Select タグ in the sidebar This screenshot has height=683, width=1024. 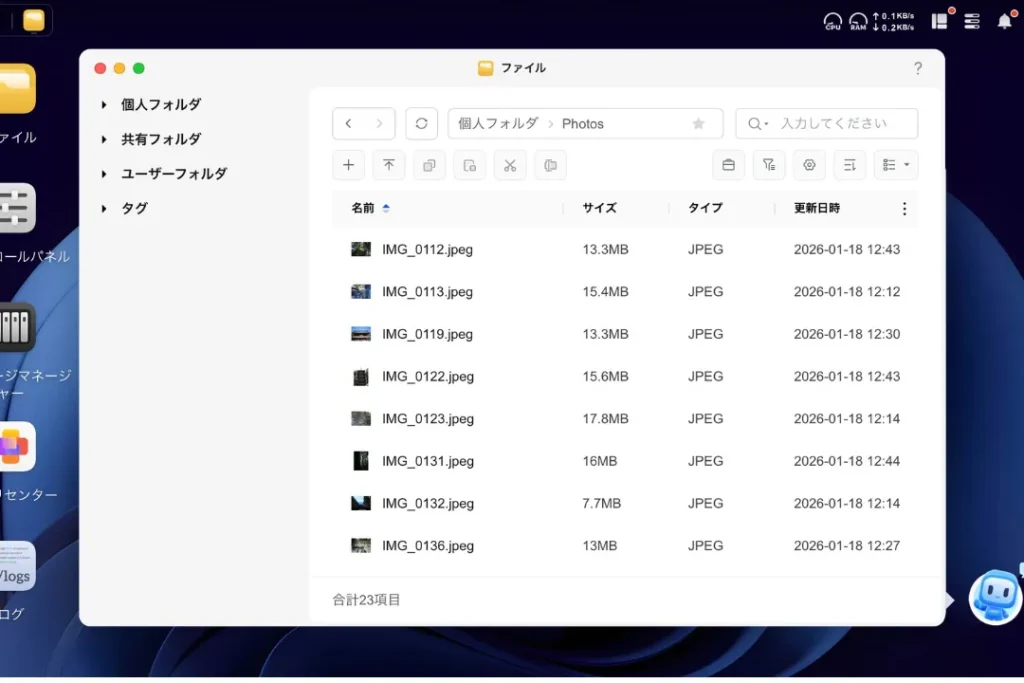(x=134, y=208)
